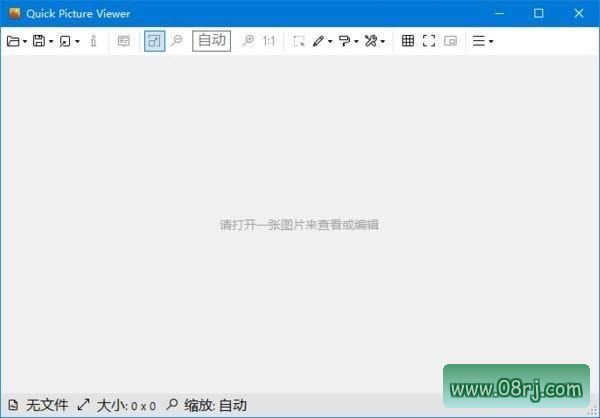
Task: Click the image info icon
Action: click(93, 41)
